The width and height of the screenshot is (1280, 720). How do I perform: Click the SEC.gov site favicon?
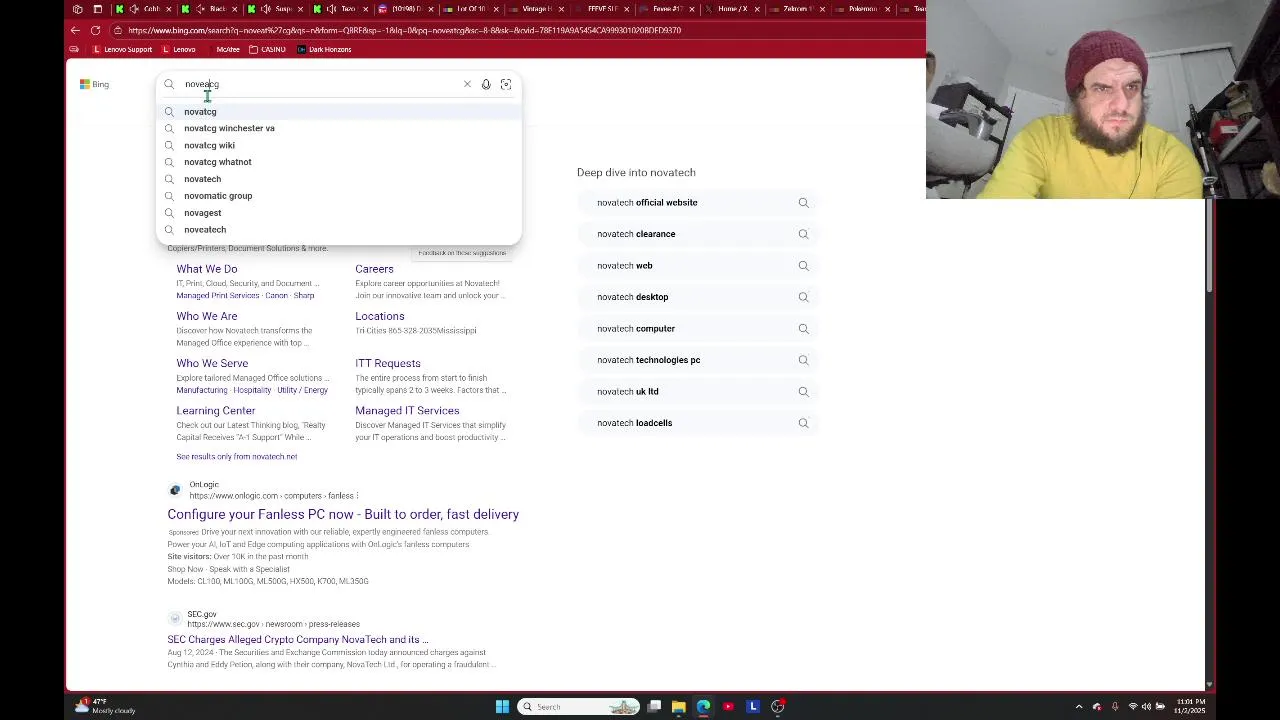175,619
